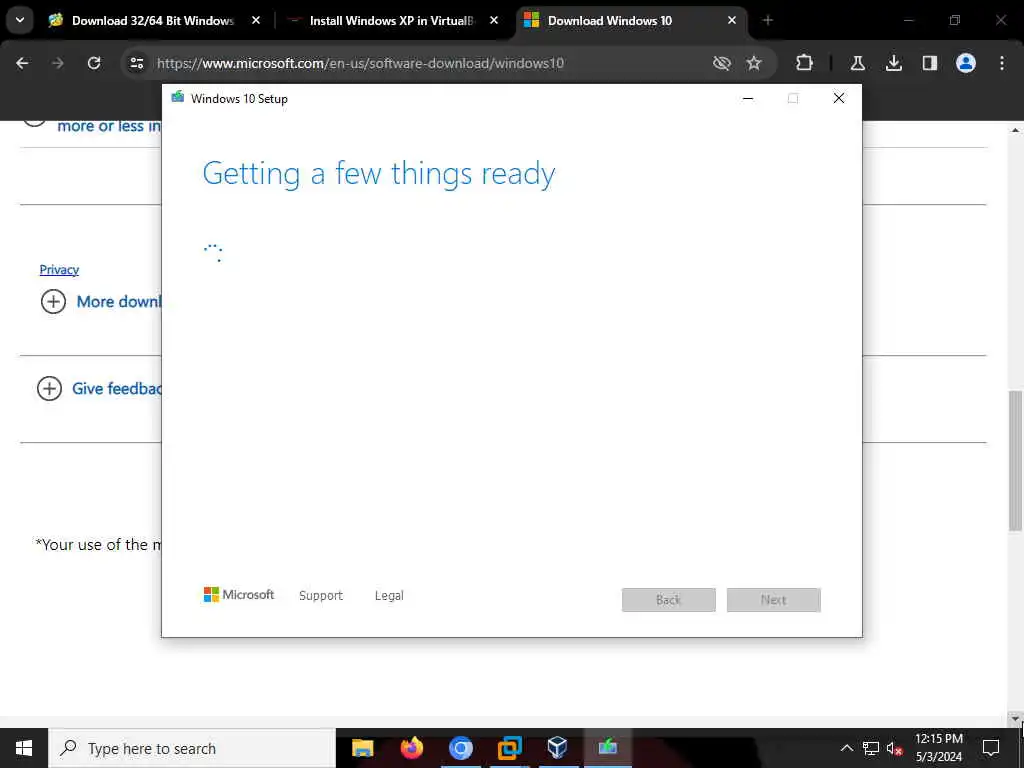Click the taskbar search box
The width and height of the screenshot is (1024, 768).
[192, 748]
